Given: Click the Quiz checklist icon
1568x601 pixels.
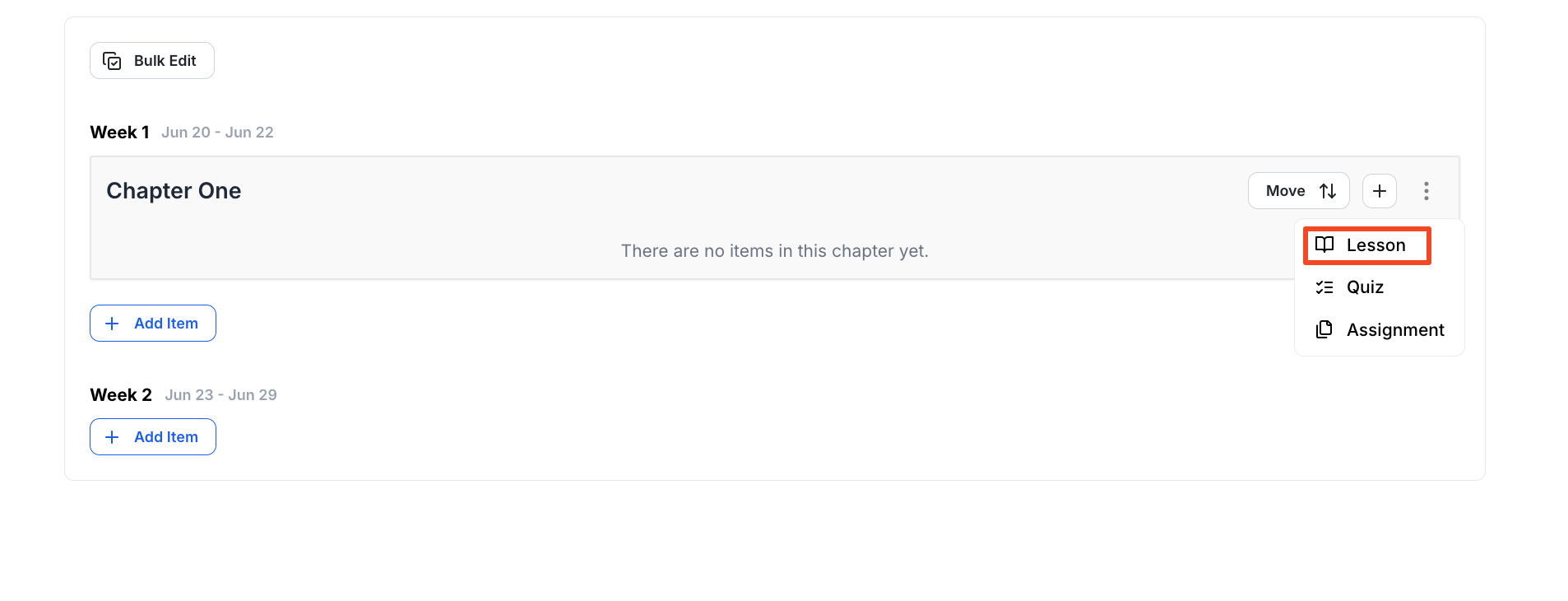Looking at the screenshot, I should (1324, 287).
